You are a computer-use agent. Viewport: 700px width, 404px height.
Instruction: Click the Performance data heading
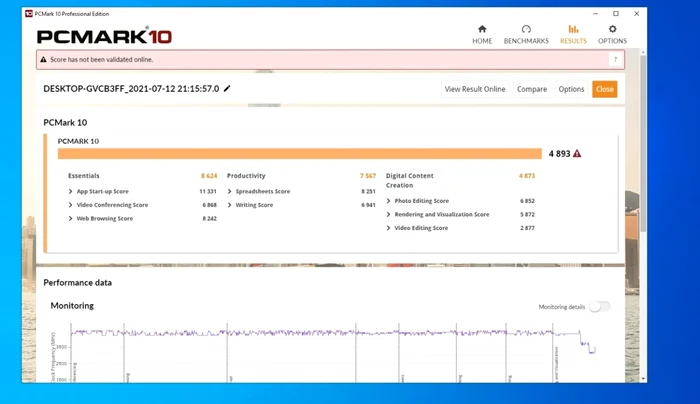coord(78,283)
